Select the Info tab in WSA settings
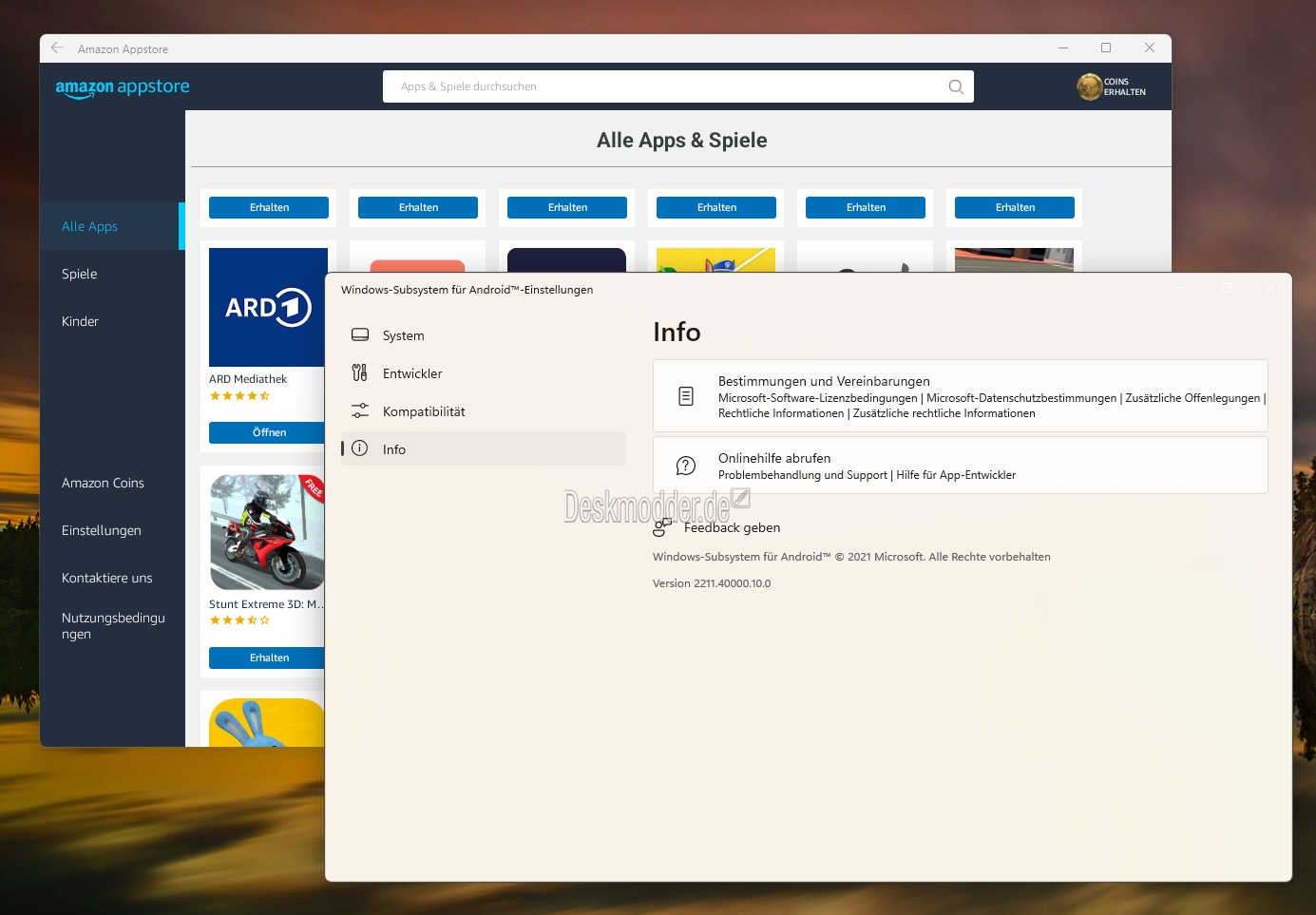Viewport: 1316px width, 915px height. point(484,449)
